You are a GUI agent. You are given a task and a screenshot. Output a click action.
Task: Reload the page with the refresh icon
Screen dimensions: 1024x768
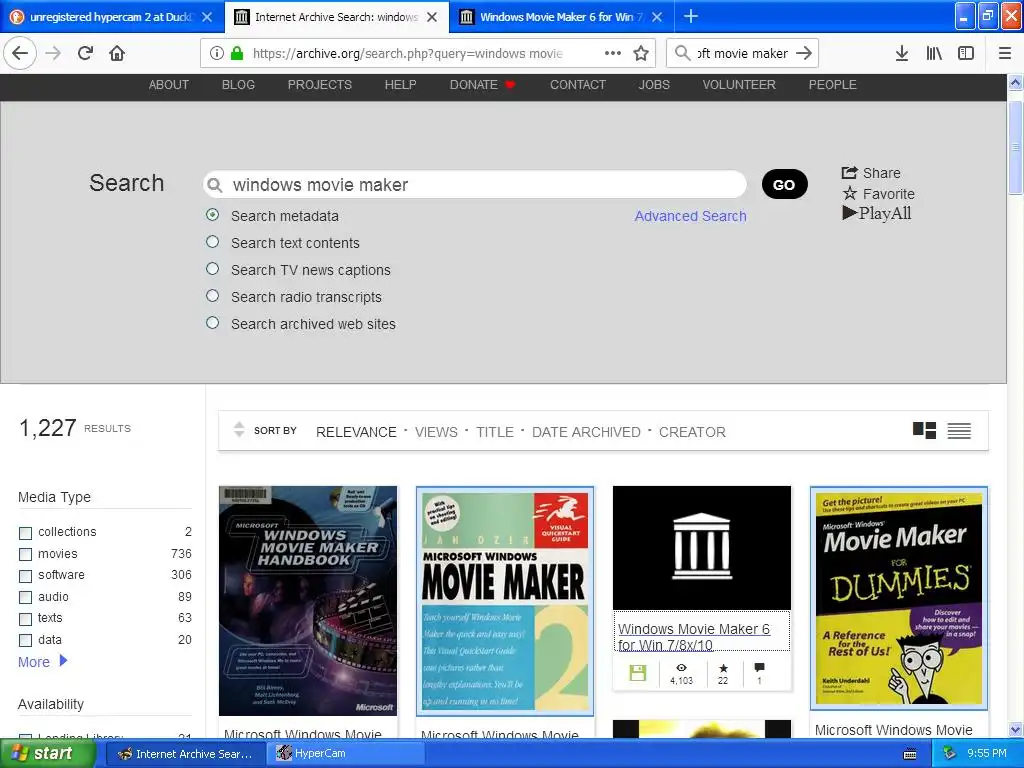pyautogui.click(x=86, y=54)
